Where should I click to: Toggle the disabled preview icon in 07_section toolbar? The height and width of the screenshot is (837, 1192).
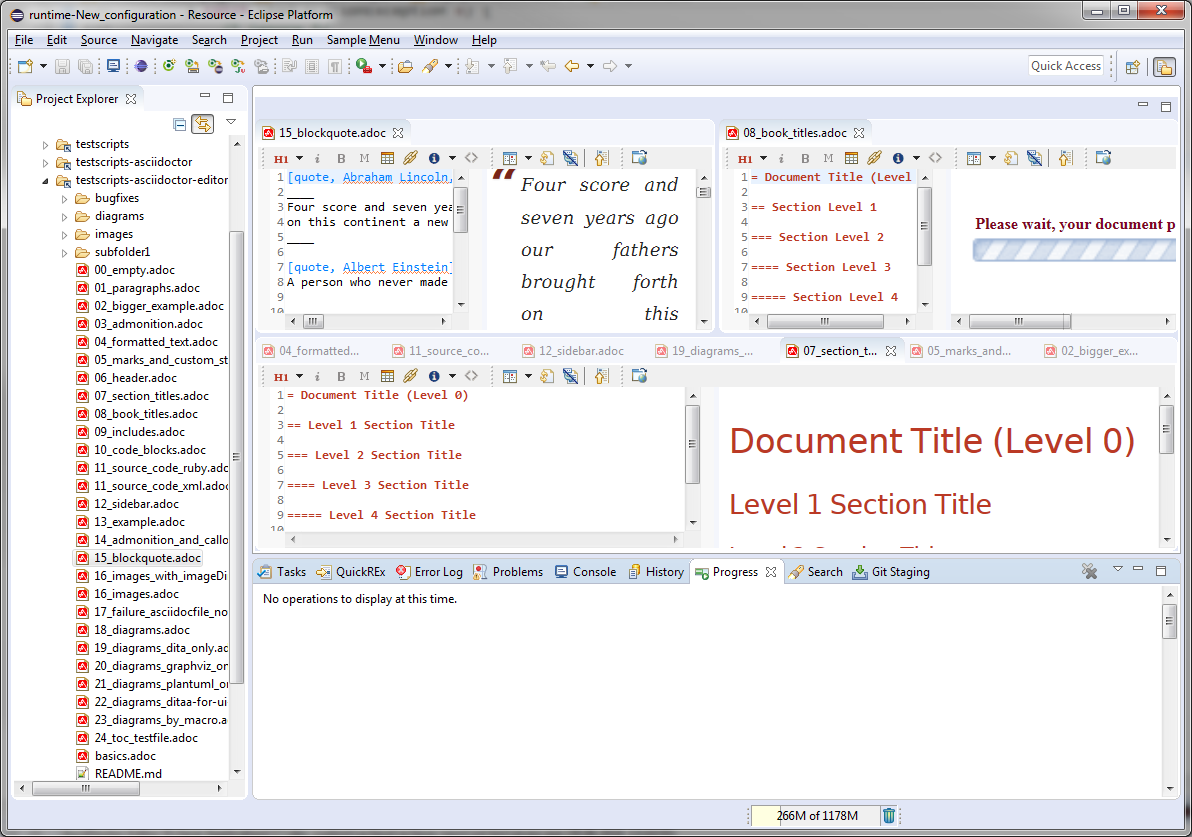[x=568, y=375]
